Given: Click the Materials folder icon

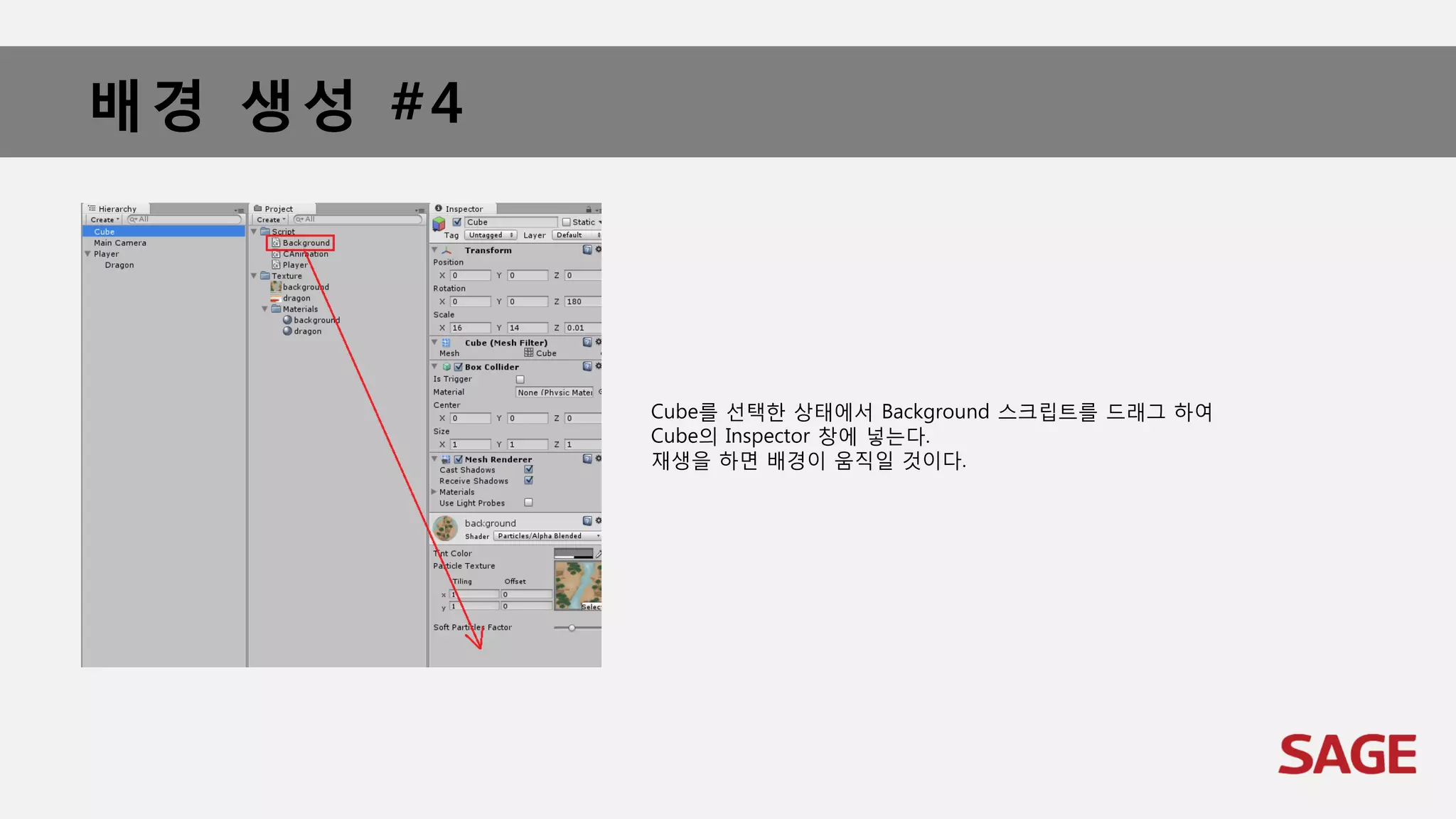Looking at the screenshot, I should pyautogui.click(x=276, y=309).
